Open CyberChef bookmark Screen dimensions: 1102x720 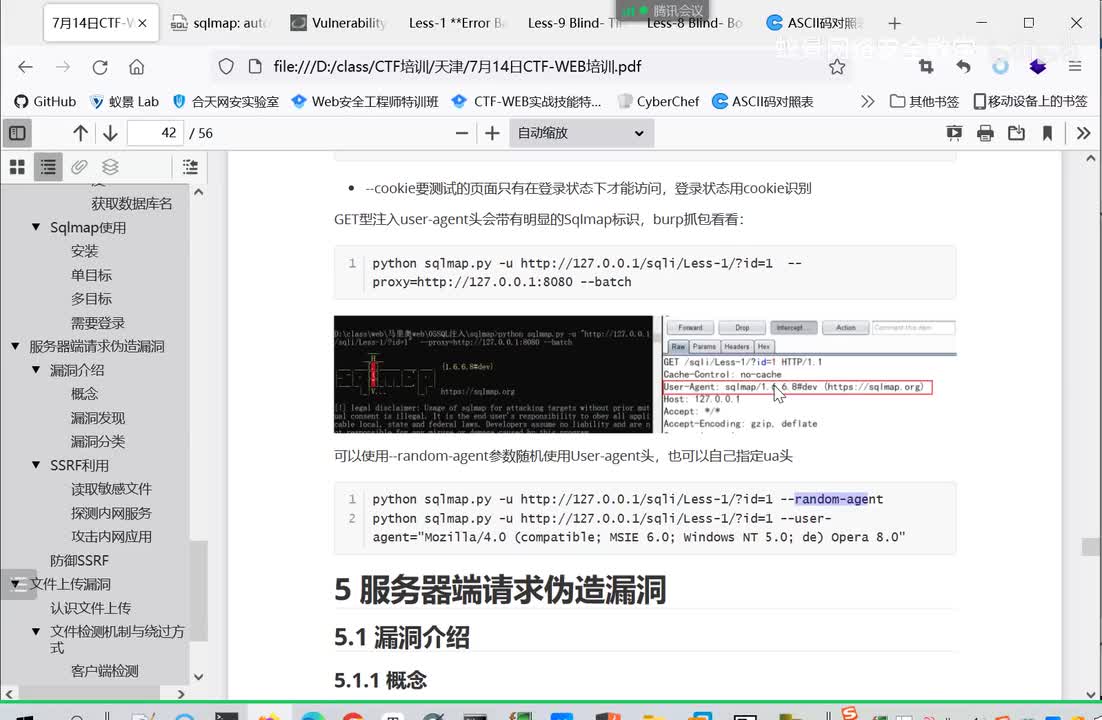click(x=659, y=101)
